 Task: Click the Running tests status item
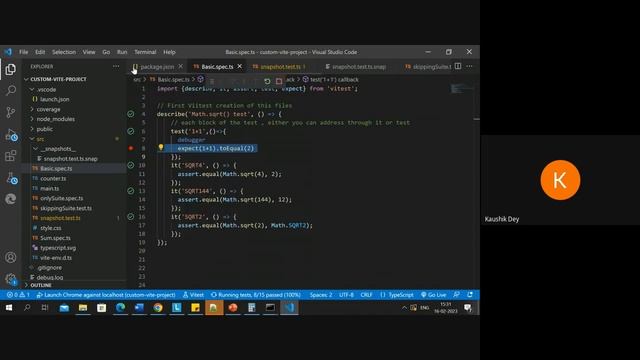tap(256, 295)
